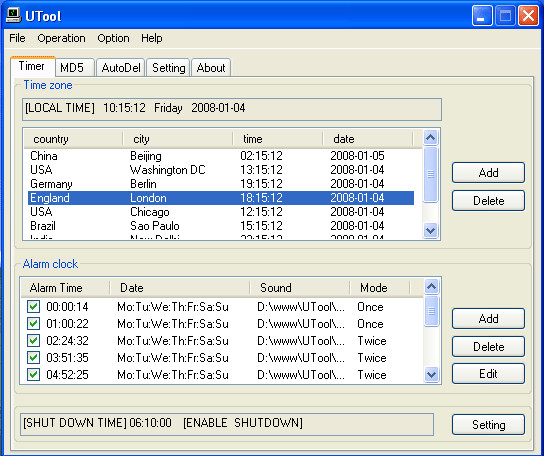Open the File menu
The width and height of the screenshot is (544, 456).
click(x=17, y=38)
